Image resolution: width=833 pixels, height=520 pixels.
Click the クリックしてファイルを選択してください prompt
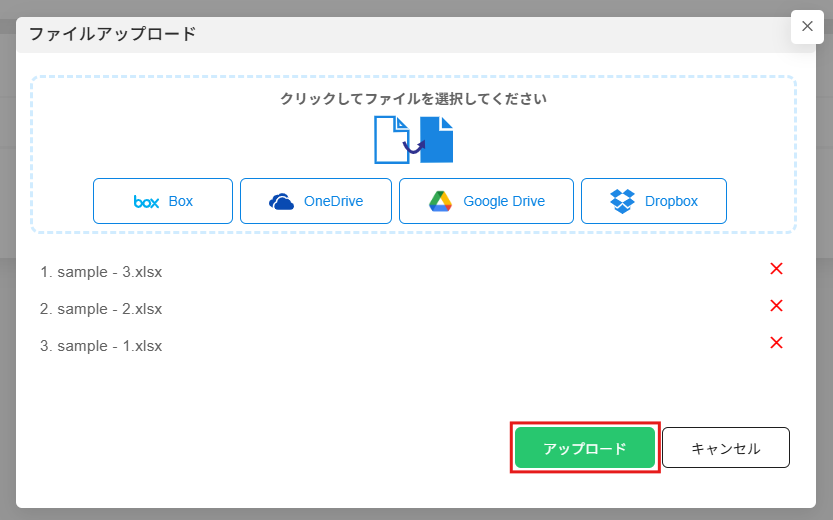click(413, 99)
